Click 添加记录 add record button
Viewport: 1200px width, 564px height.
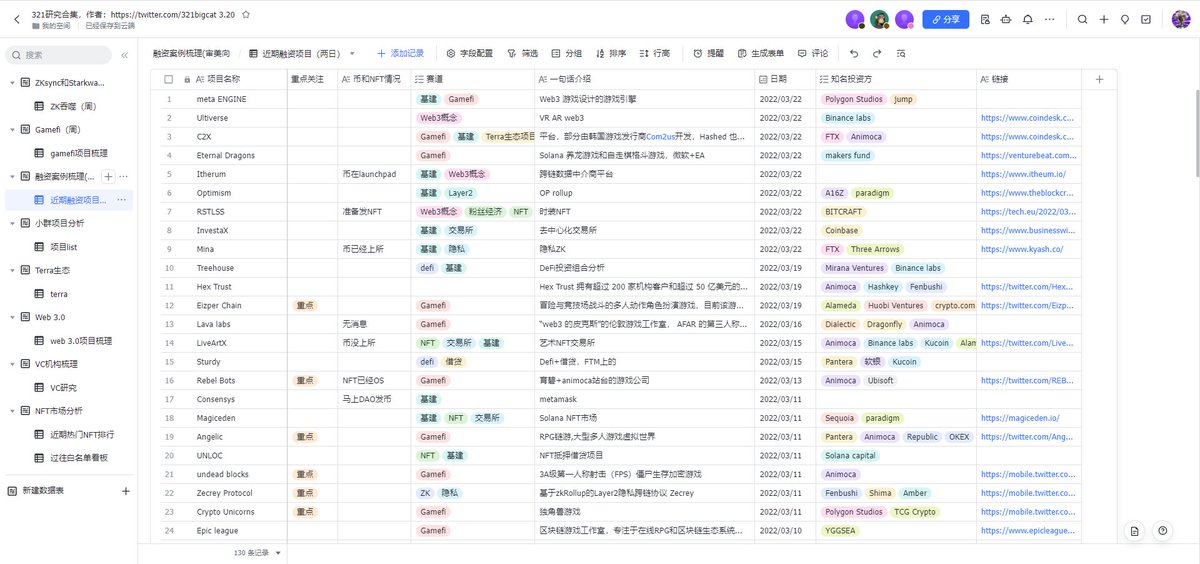400,53
